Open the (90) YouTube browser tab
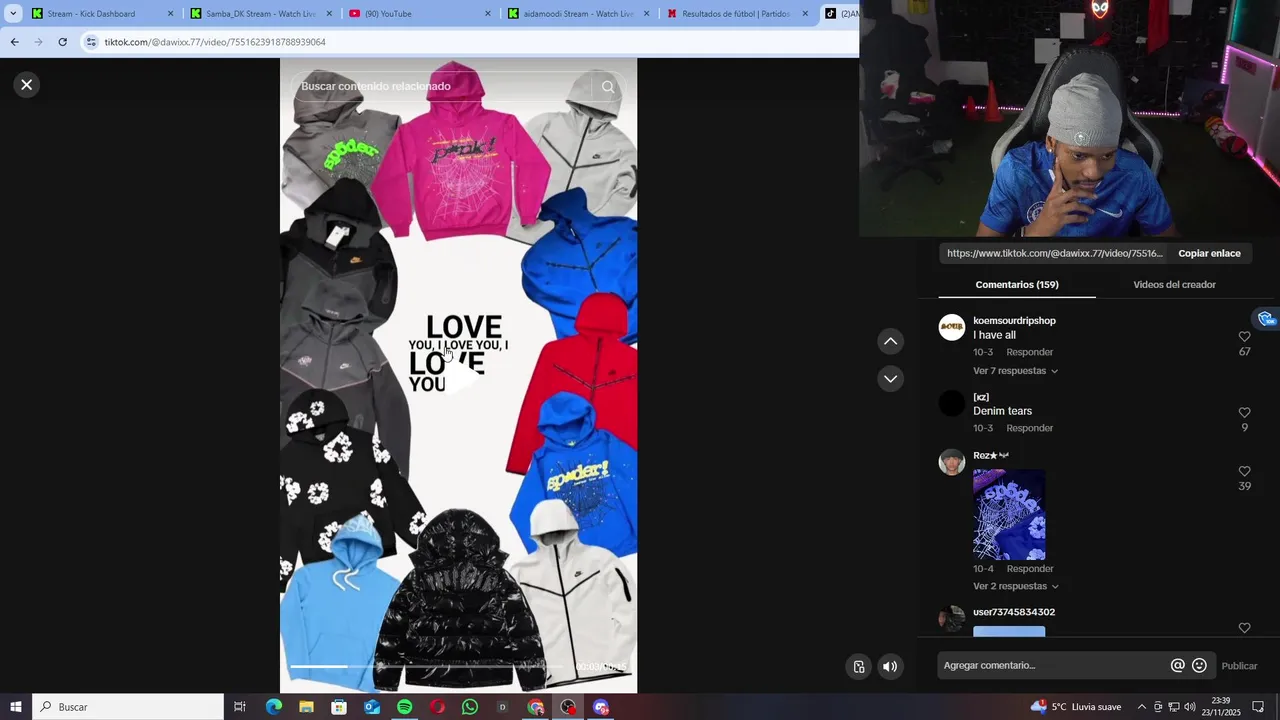Viewport: 1280px width, 720px height. (420, 14)
